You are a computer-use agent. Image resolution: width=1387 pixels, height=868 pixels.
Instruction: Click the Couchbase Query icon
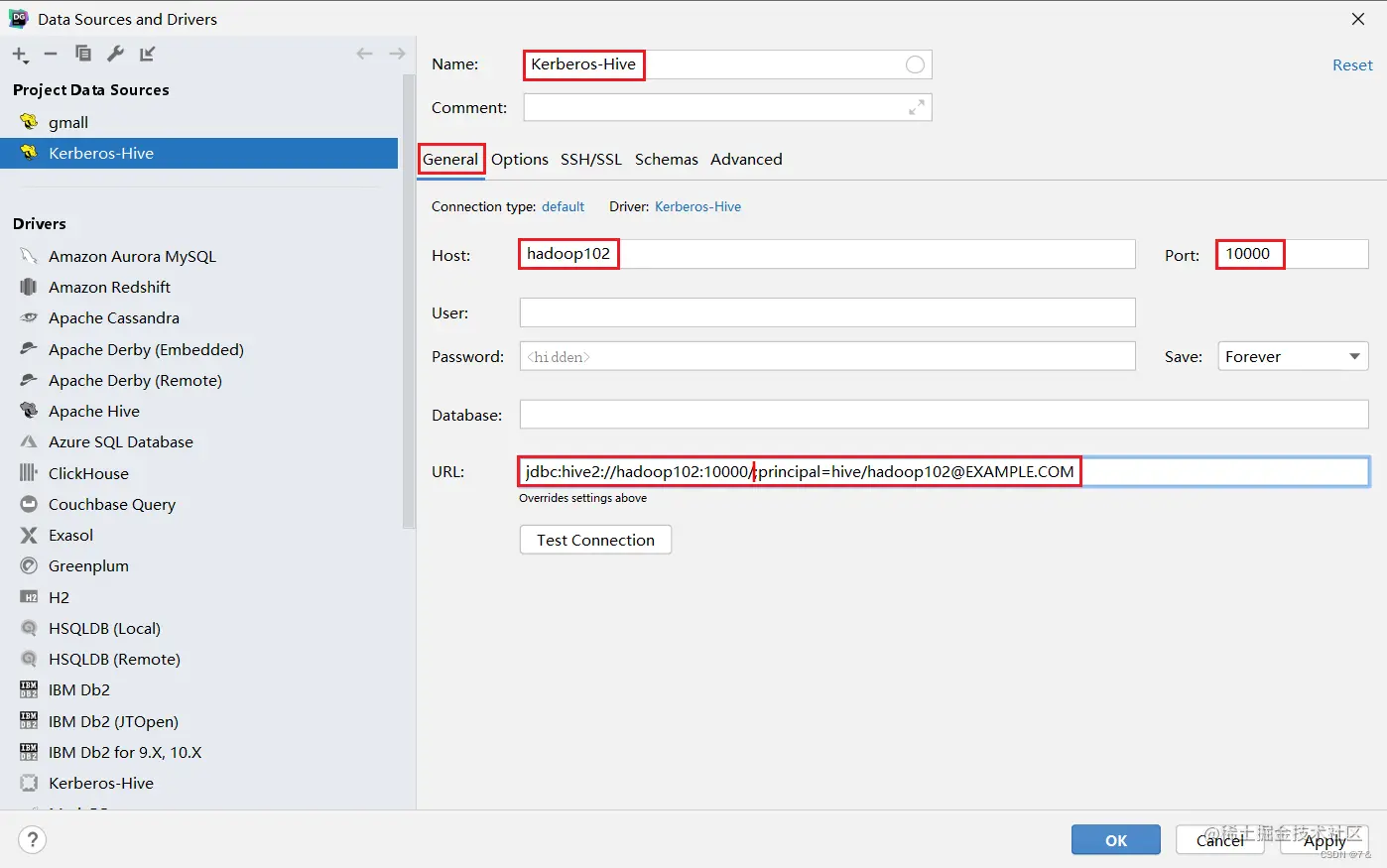29,504
